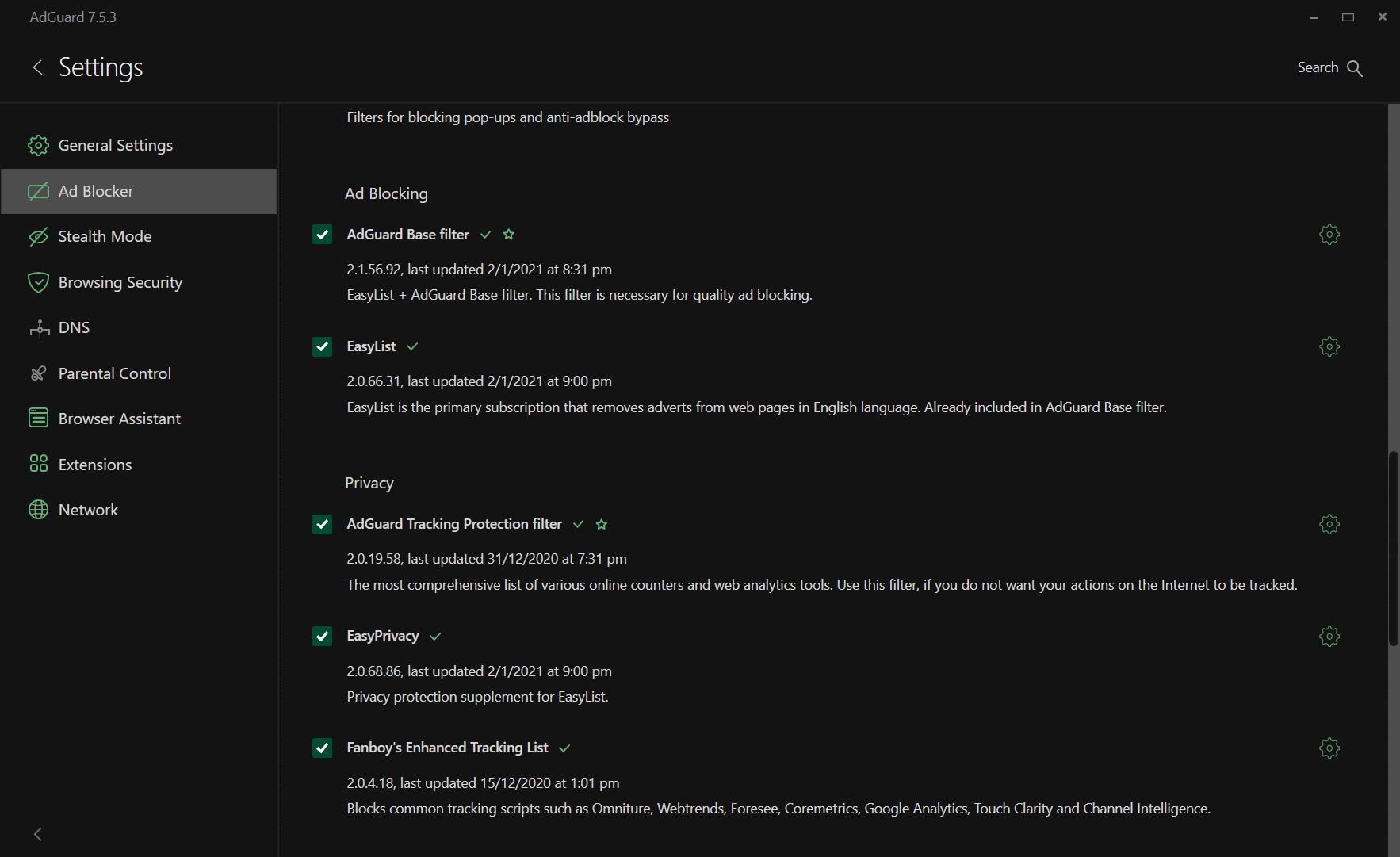
Task: Toggle the EasyPrivacy filter checkbox
Action: pyautogui.click(x=322, y=636)
